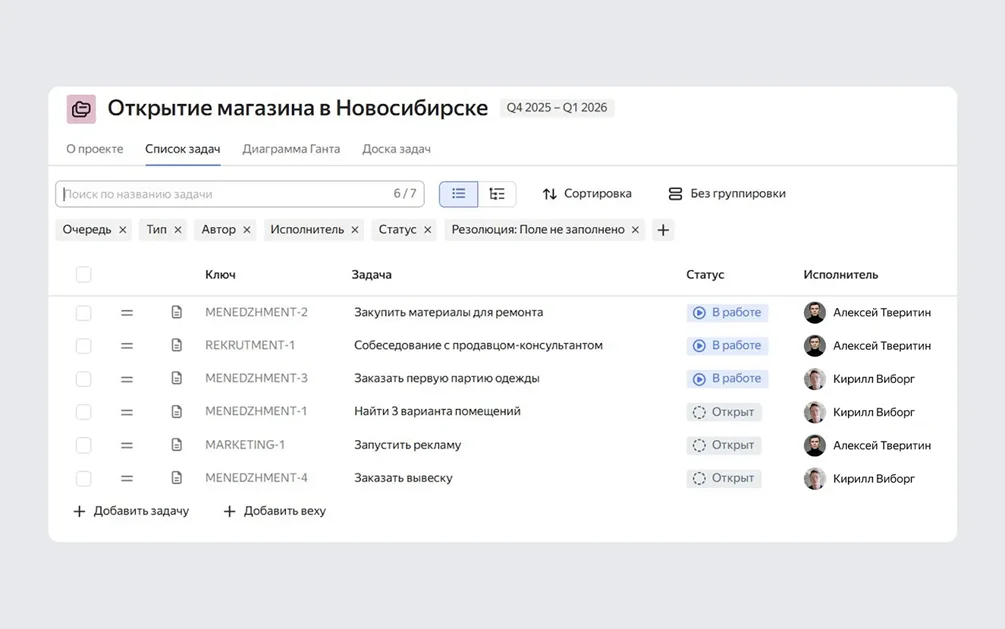Click the grouping icon next to Без группировки

point(675,193)
